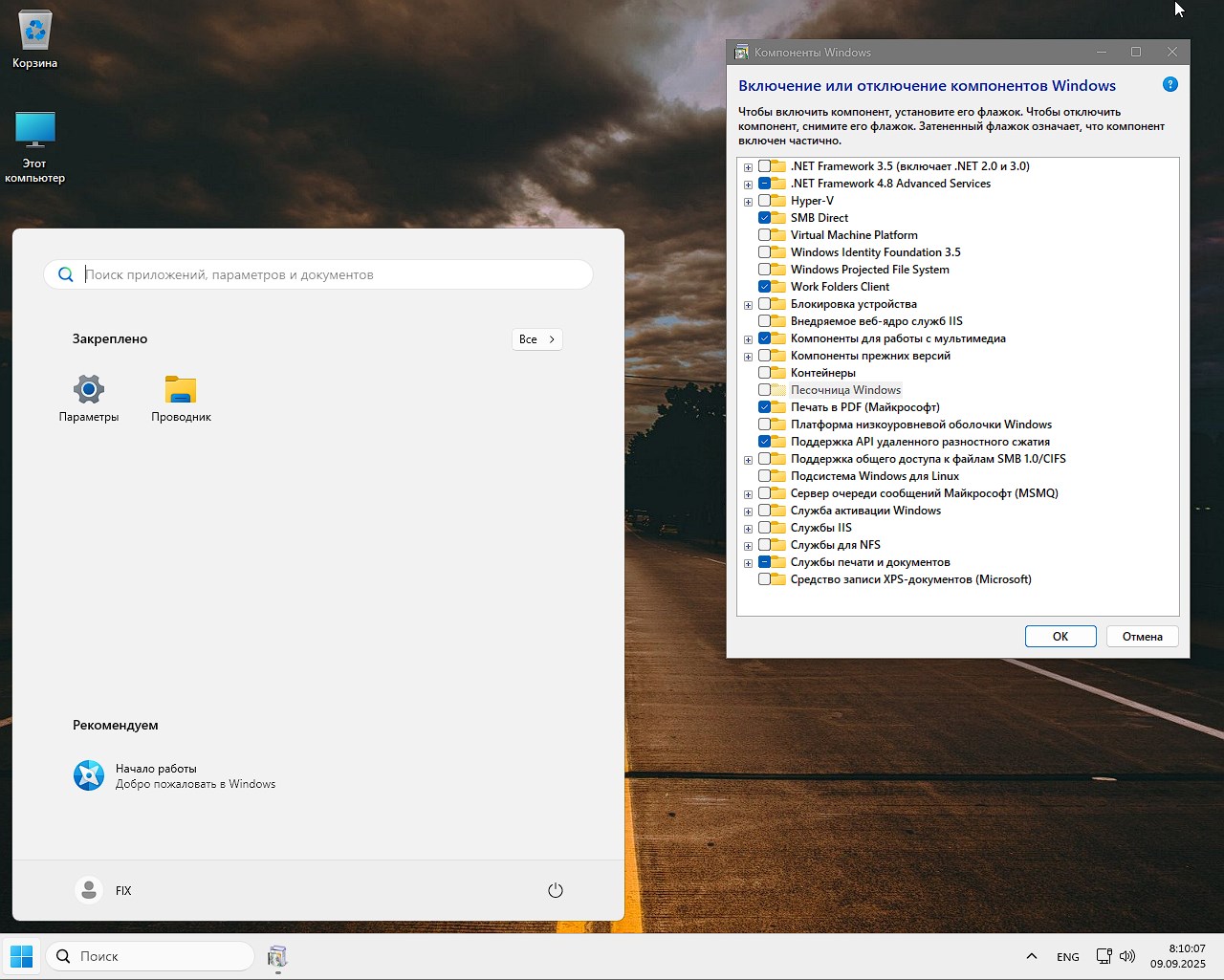The width and height of the screenshot is (1224, 980).
Task: Expand the .NET Framework 3.5 node
Action: point(748,167)
